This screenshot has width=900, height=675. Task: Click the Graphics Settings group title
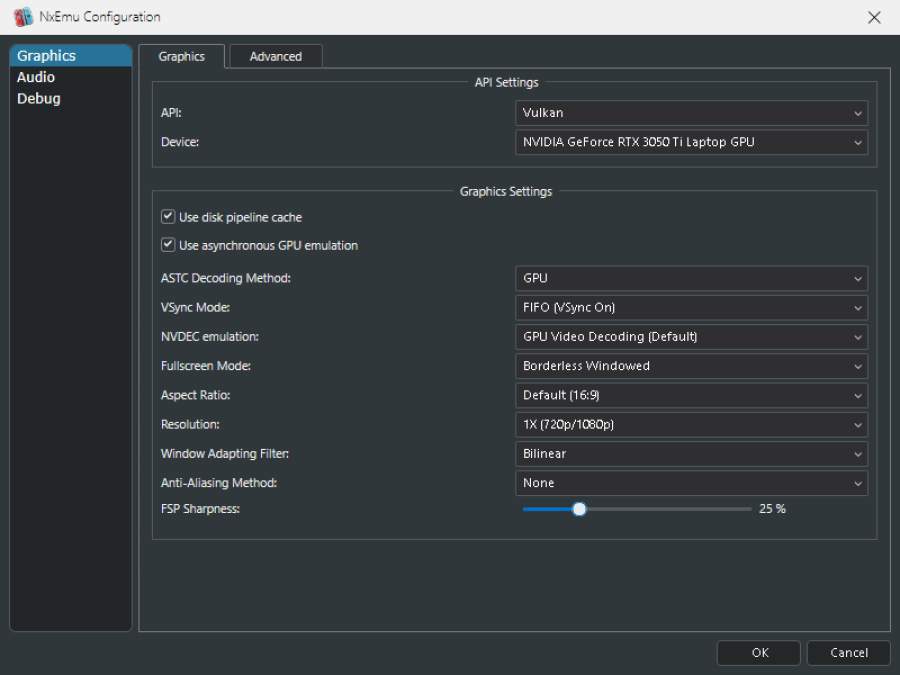click(506, 192)
